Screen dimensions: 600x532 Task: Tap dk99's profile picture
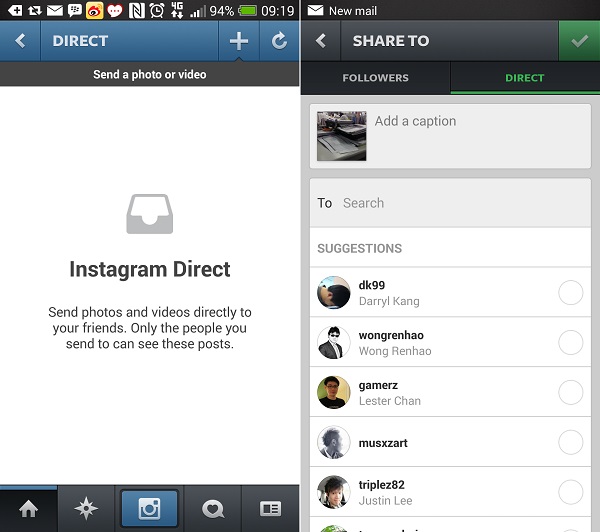[333, 292]
